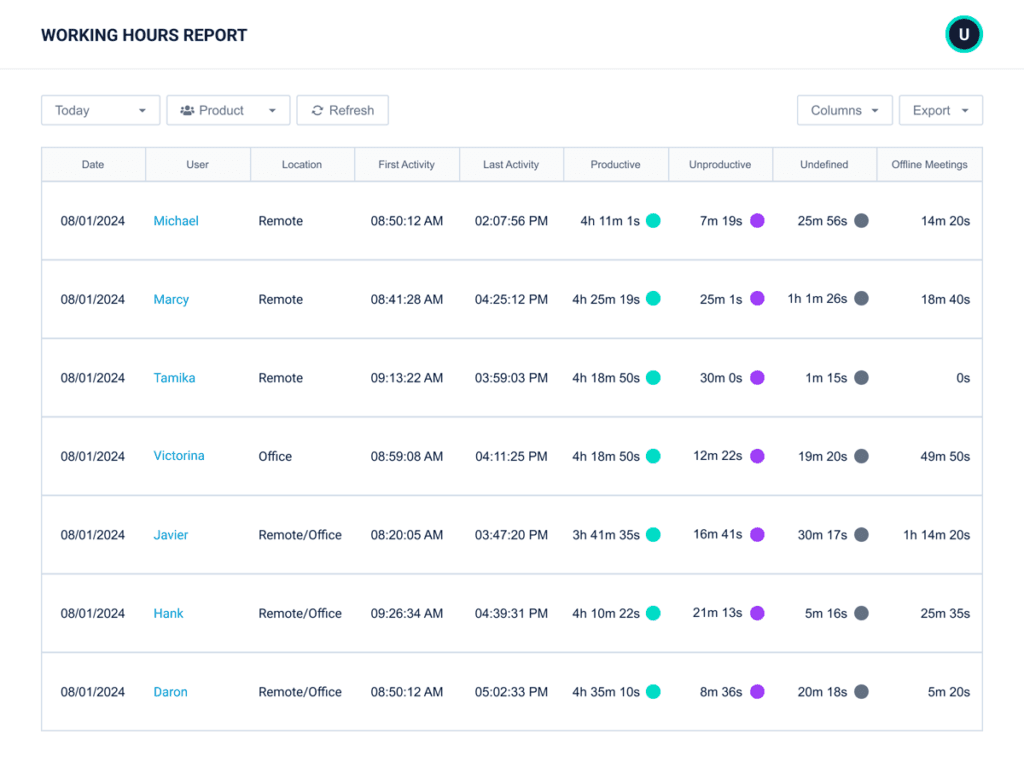Viewport: 1024px width, 768px height.
Task: Click the teal productive indicator in Michael's row
Action: [653, 220]
